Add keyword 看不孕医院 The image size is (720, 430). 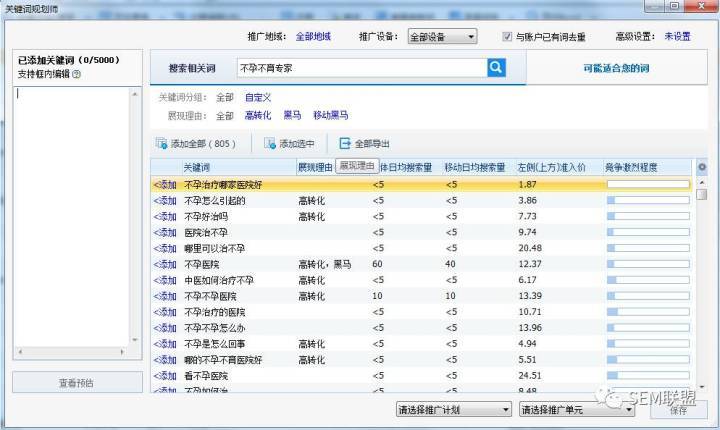(165, 376)
